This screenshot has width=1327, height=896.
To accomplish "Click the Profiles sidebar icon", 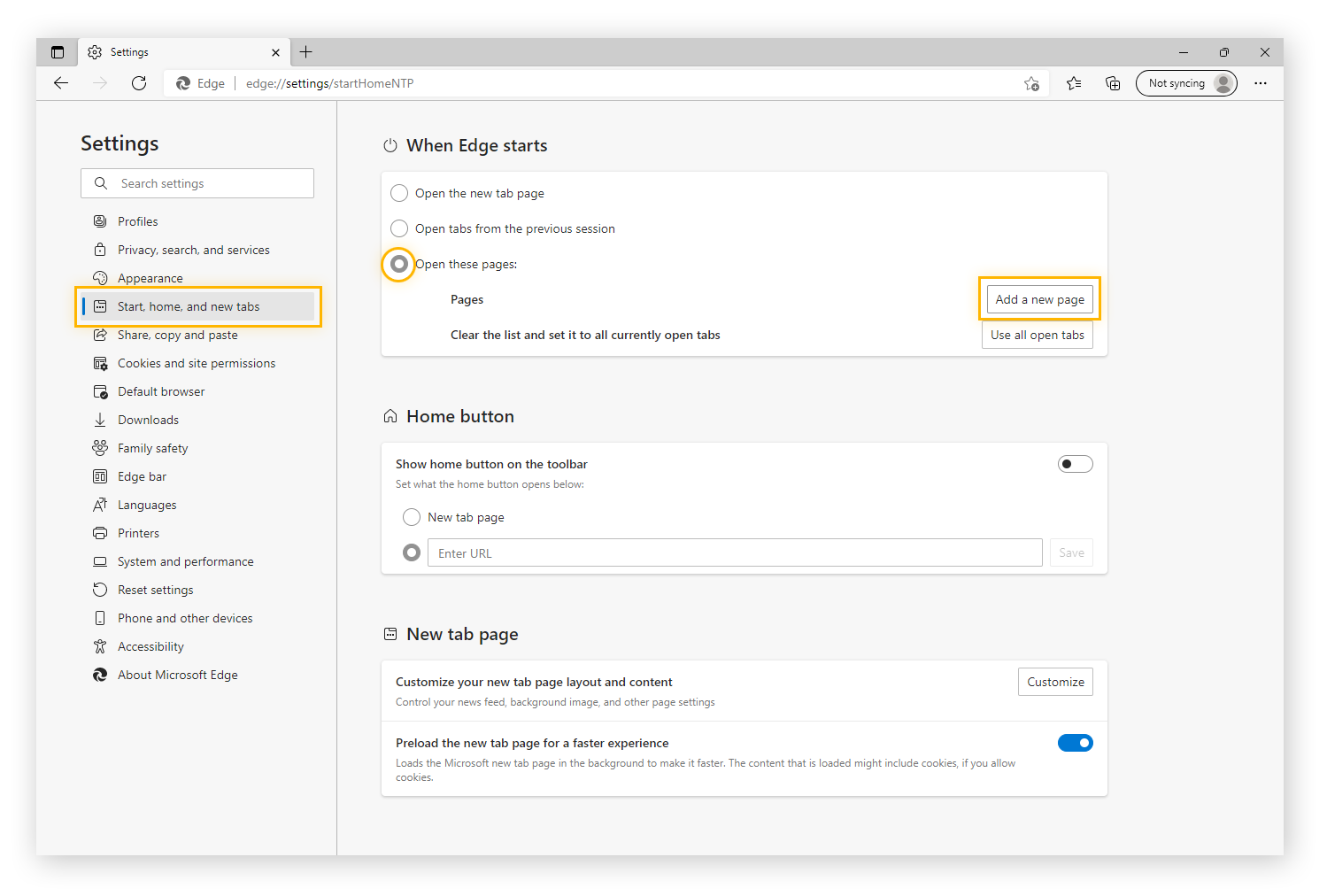I will click(x=100, y=221).
